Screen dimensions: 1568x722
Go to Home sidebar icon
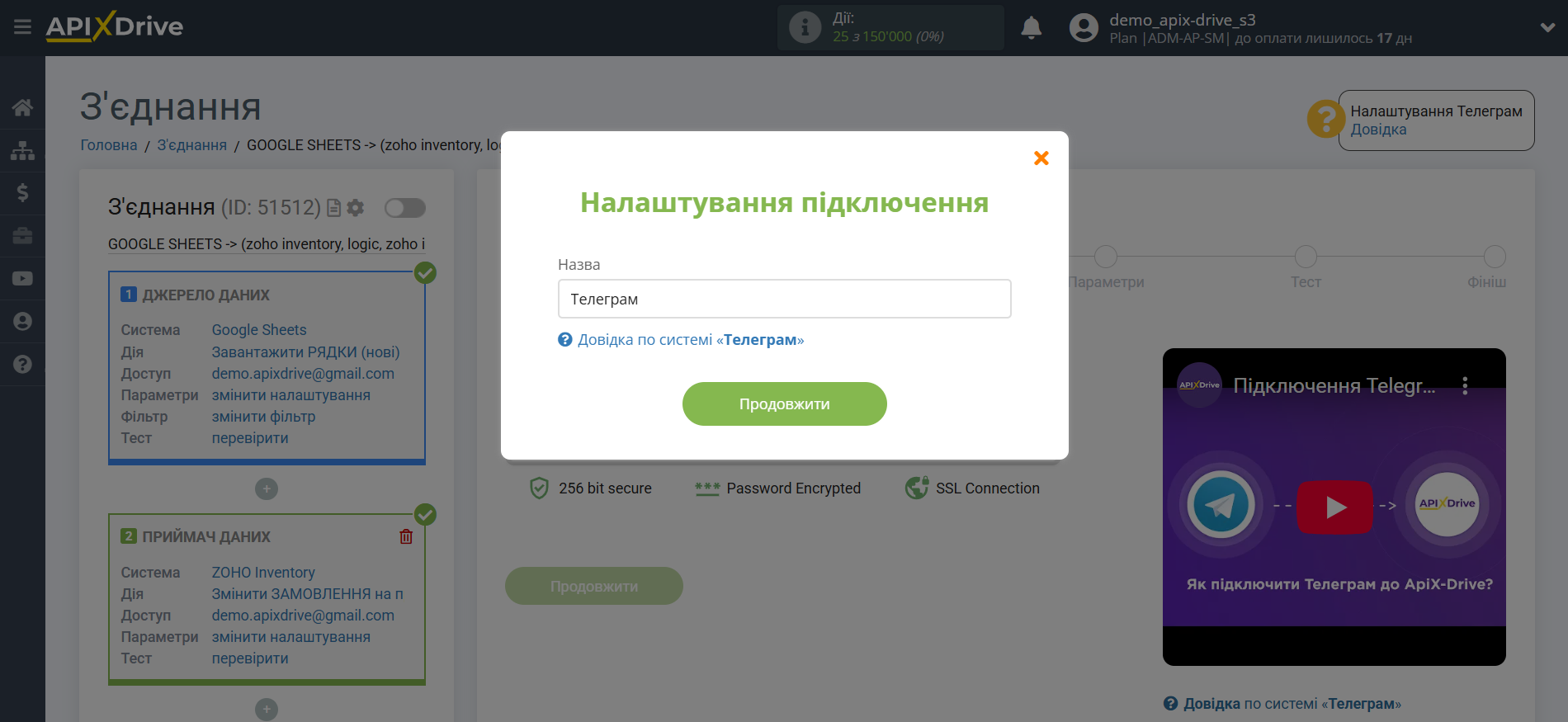tap(22, 107)
